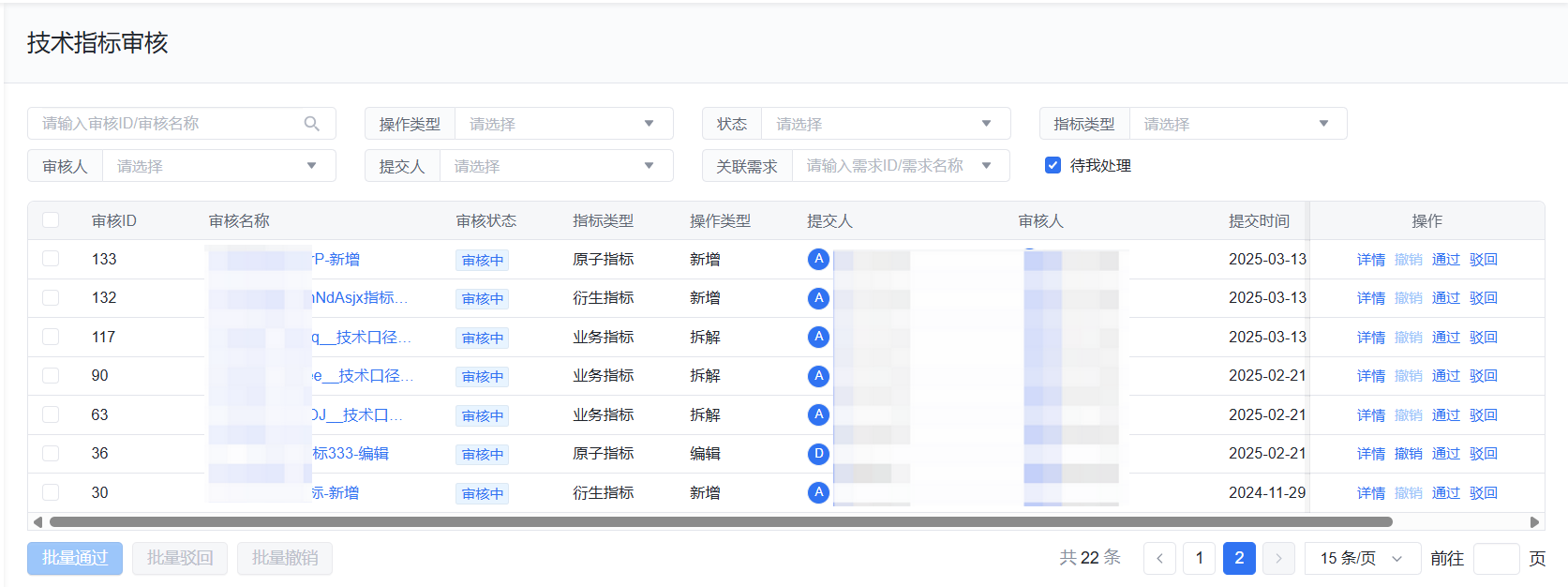
Task: Click the next page arrow icon
Action: pos(1278,559)
